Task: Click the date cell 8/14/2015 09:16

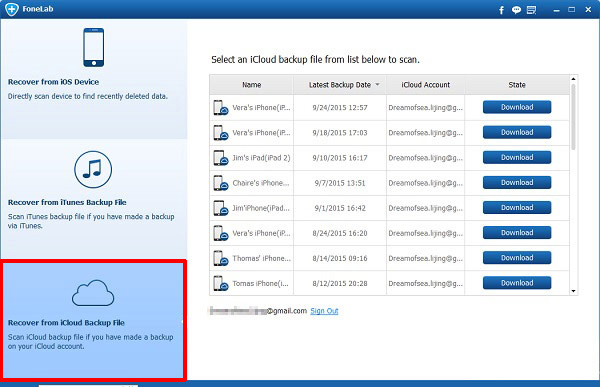Action: click(340, 258)
